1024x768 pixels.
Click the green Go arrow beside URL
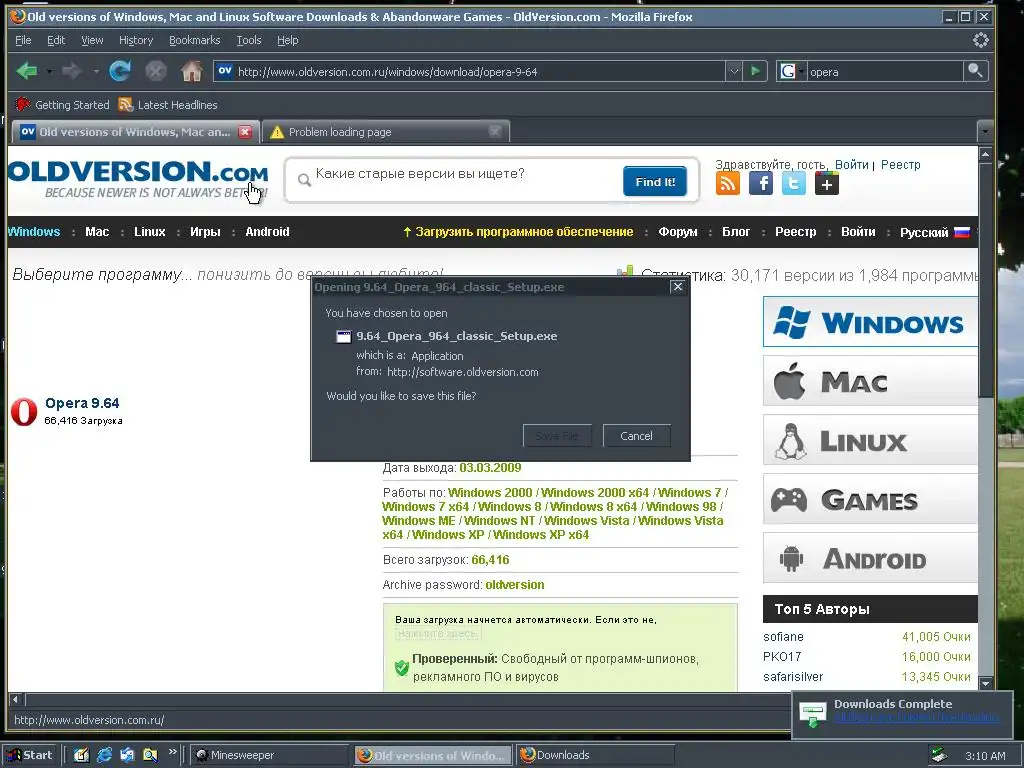click(755, 71)
